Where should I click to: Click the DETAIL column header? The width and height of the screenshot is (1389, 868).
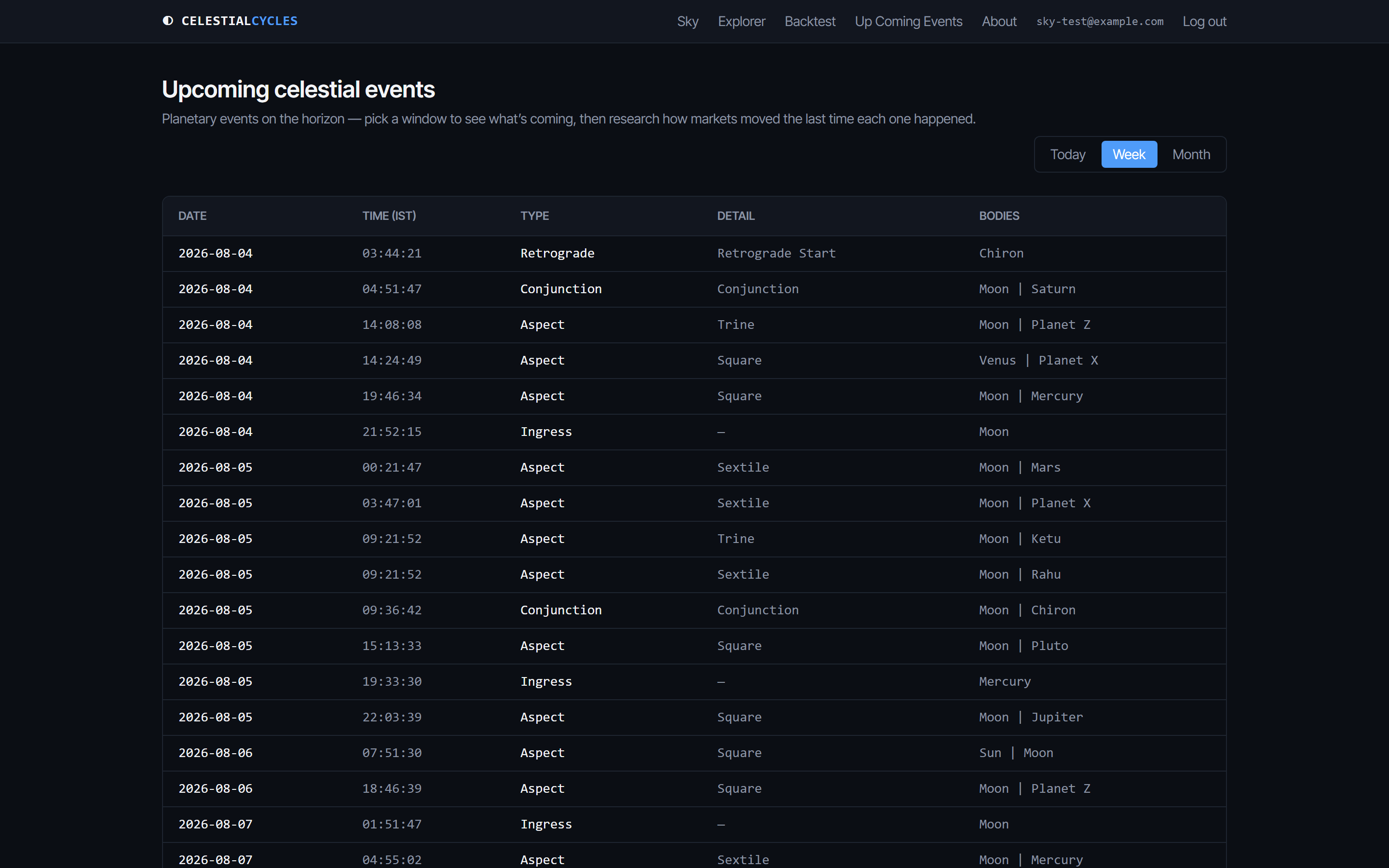[x=735, y=216]
